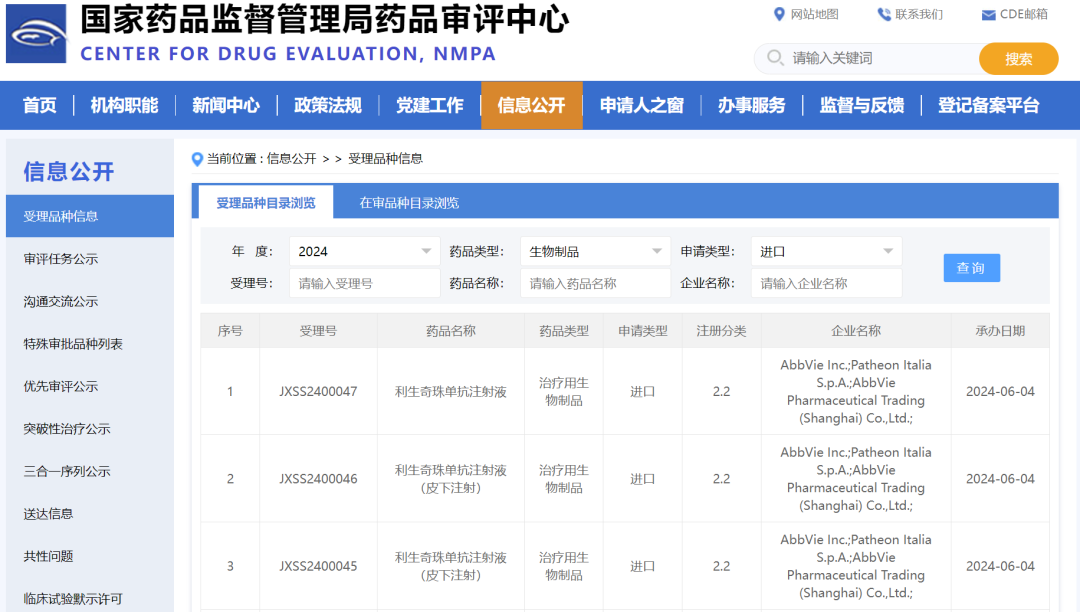
Task: Open the 政策法规 navigation menu
Action: pos(327,105)
